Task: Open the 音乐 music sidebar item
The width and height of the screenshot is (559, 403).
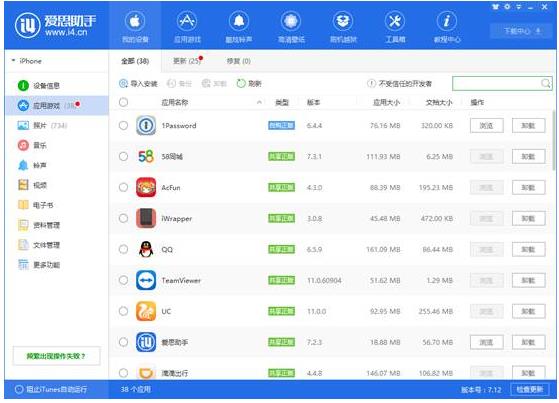Action: coord(32,145)
